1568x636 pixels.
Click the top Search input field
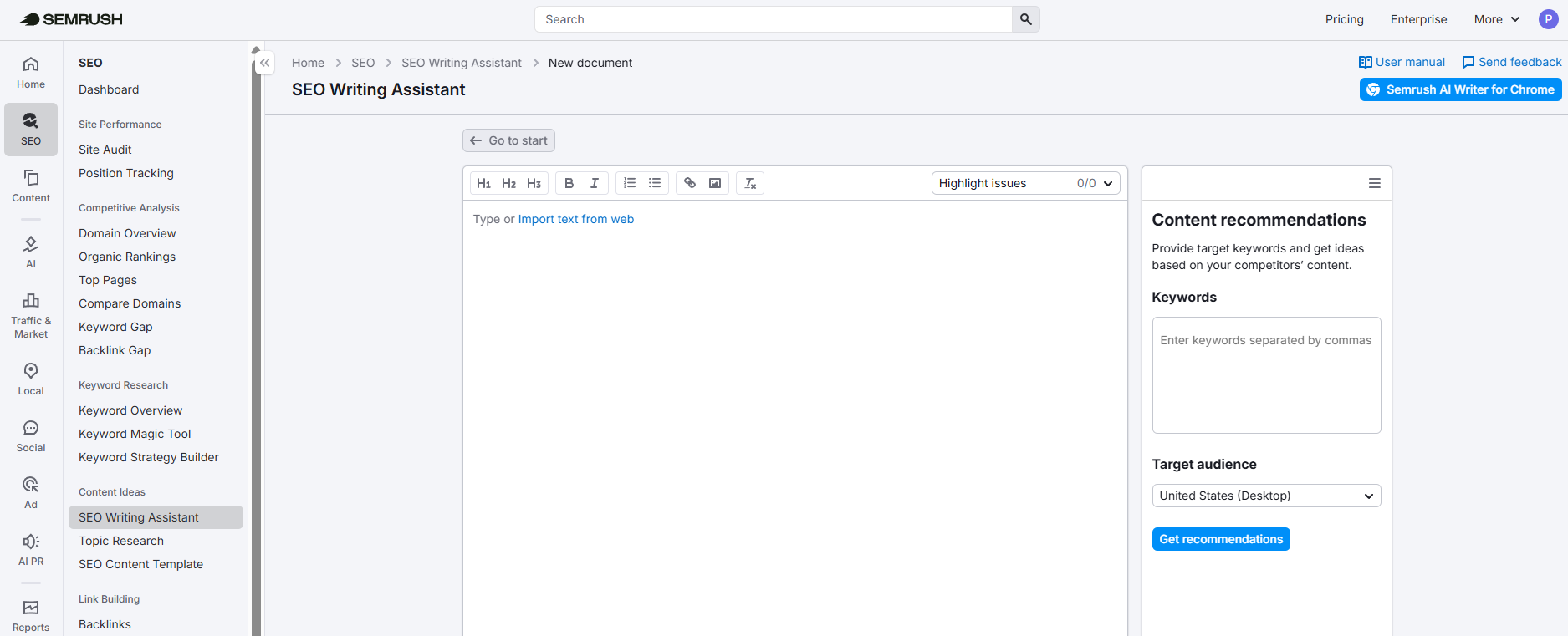[x=773, y=19]
